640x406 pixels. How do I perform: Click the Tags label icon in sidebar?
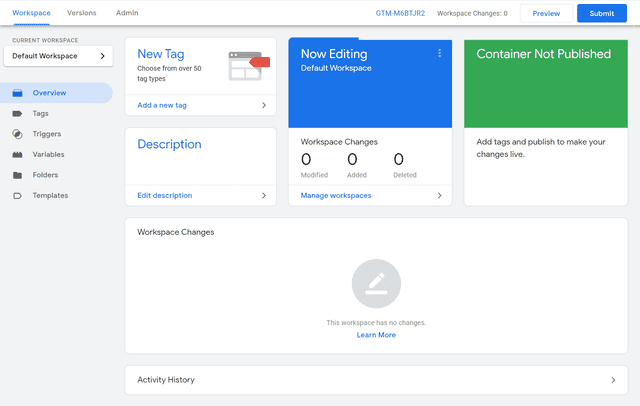click(x=17, y=113)
